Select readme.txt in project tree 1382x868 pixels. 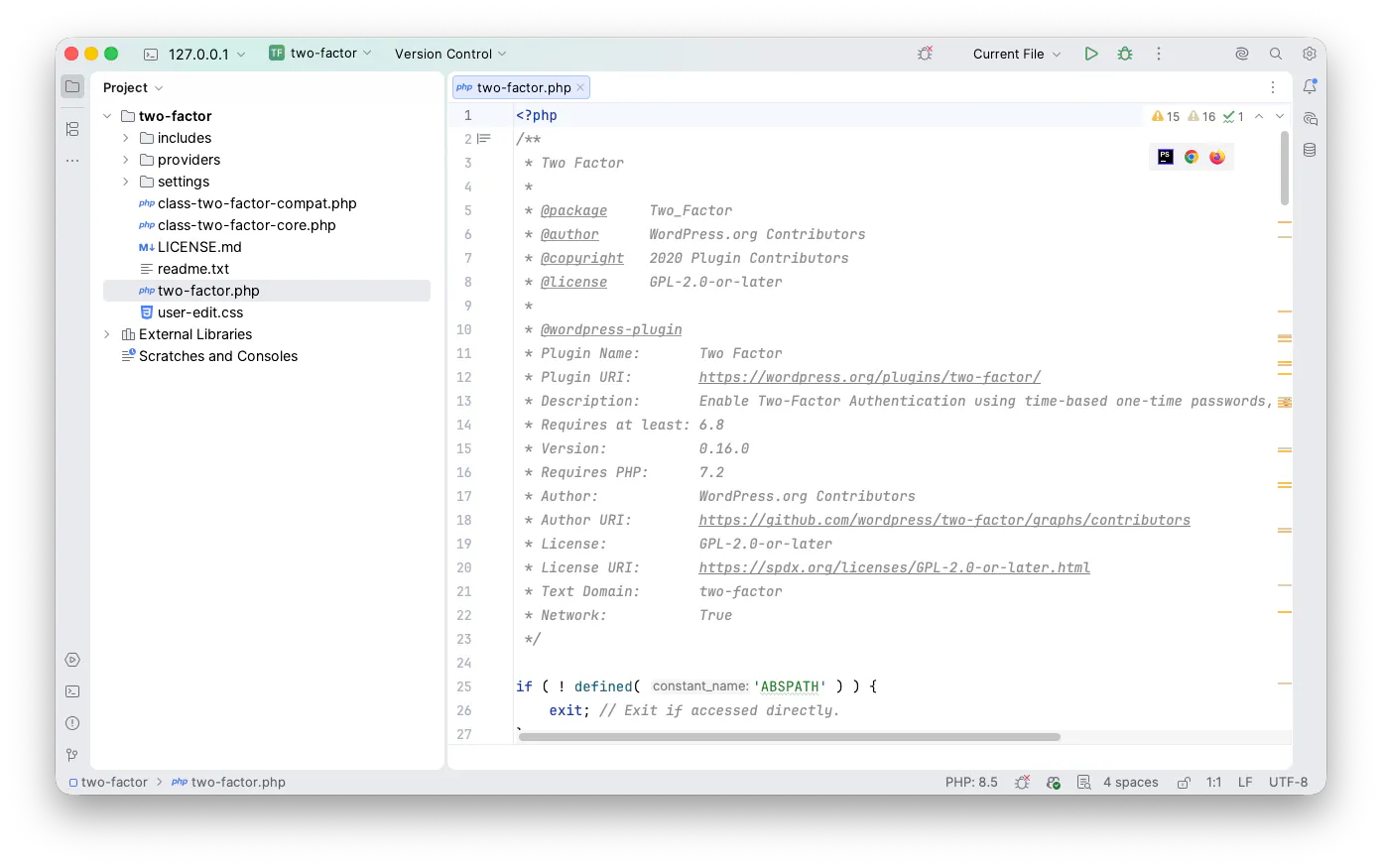pyautogui.click(x=193, y=269)
